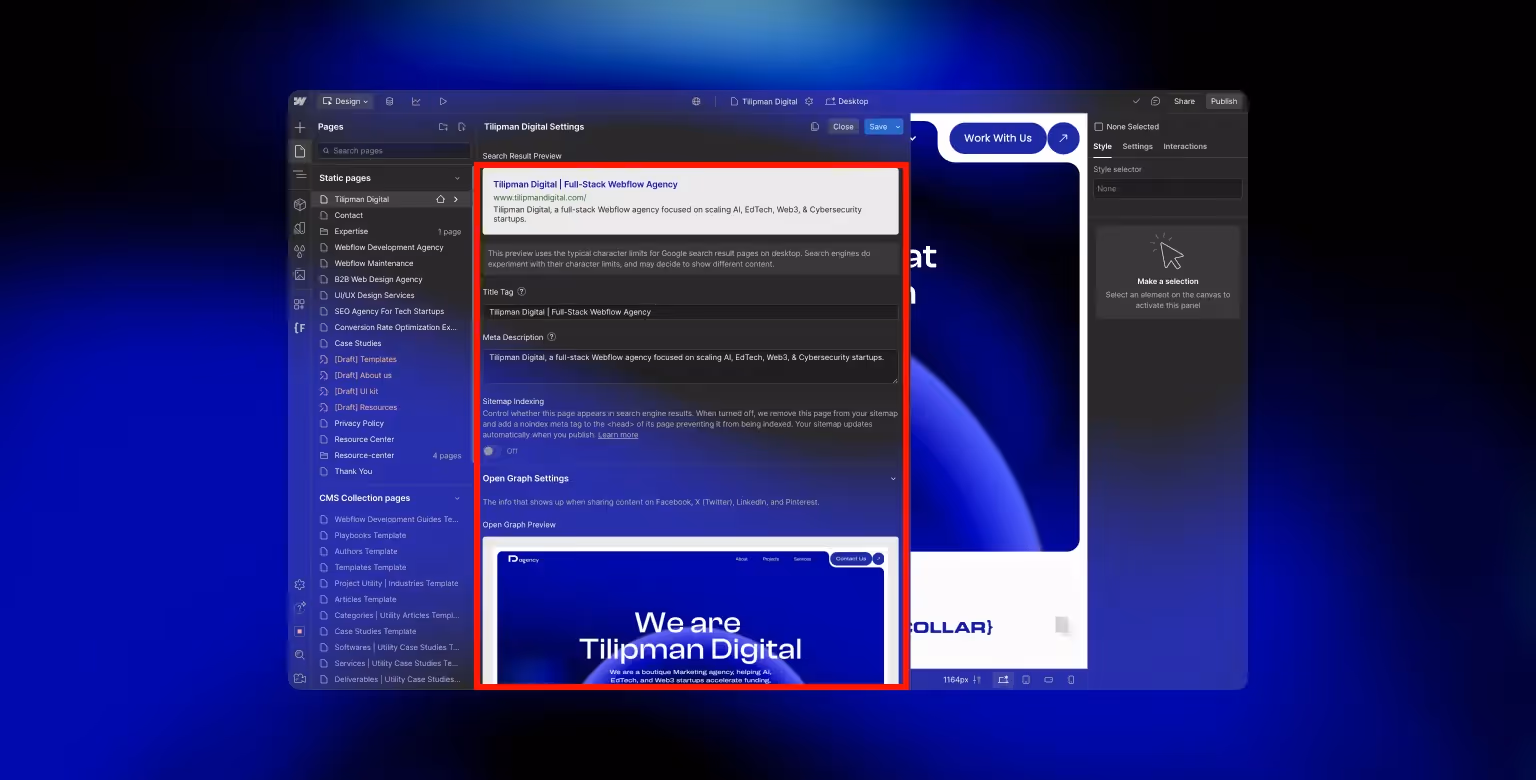Open the Desktop breakpoint selector in top bar
Screen dimensions: 1536x780
(847, 101)
